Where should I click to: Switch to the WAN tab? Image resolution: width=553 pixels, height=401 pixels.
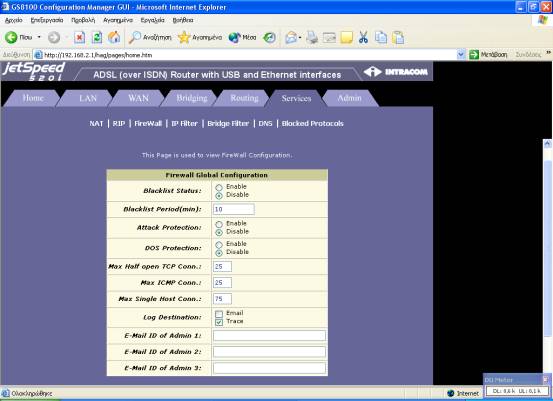(138, 98)
